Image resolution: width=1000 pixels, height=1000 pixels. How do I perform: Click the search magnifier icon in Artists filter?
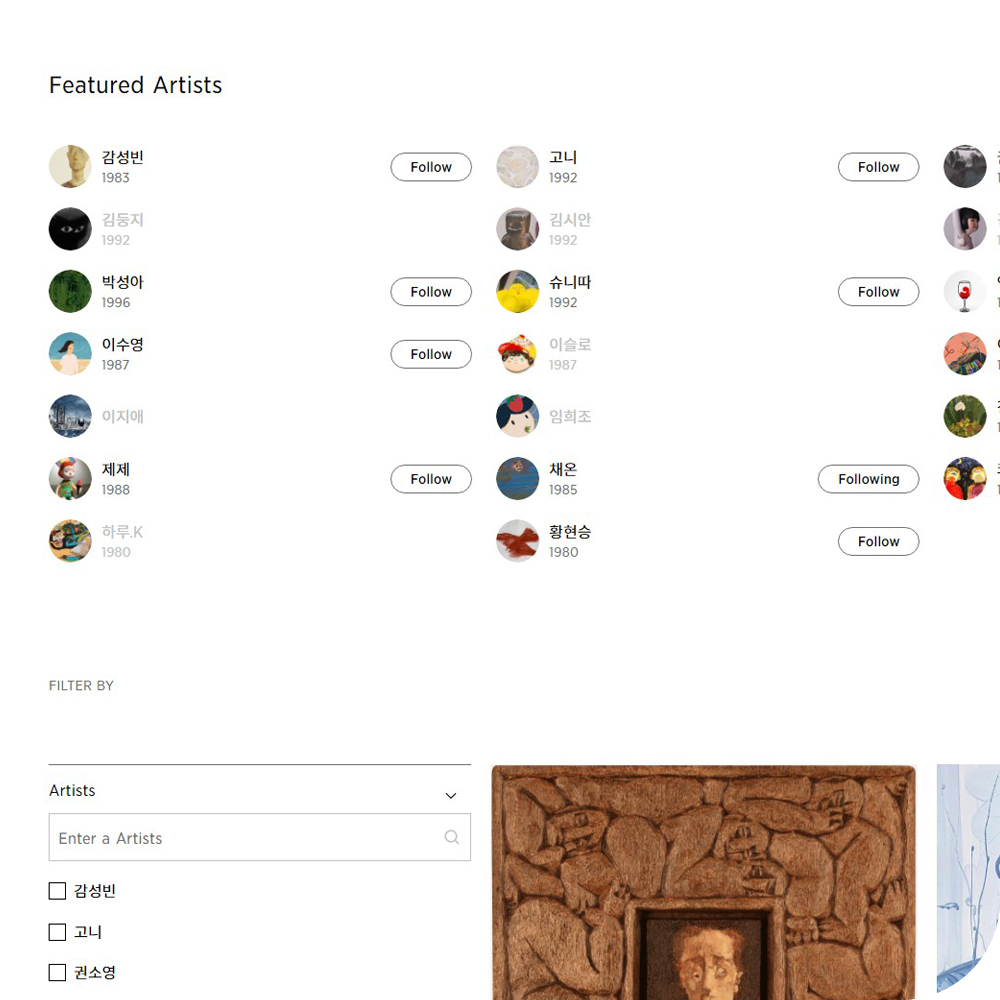tap(452, 837)
